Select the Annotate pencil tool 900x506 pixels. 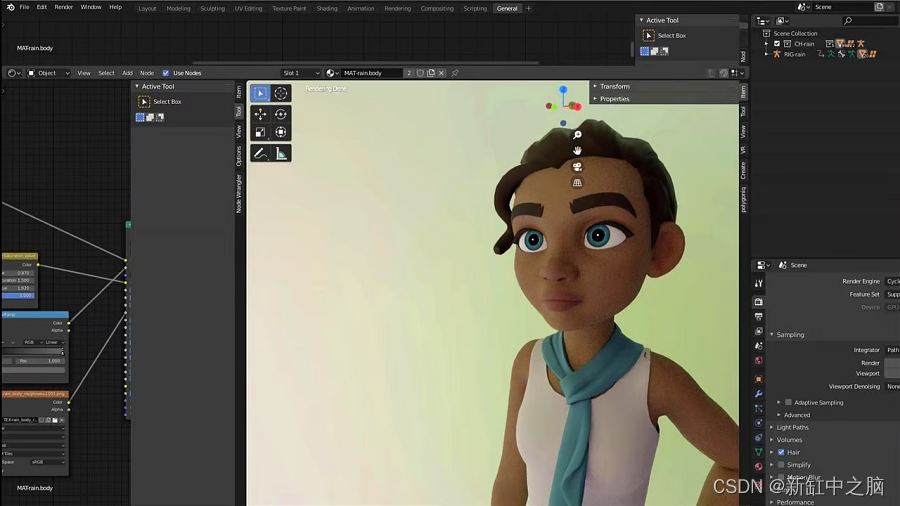click(260, 153)
